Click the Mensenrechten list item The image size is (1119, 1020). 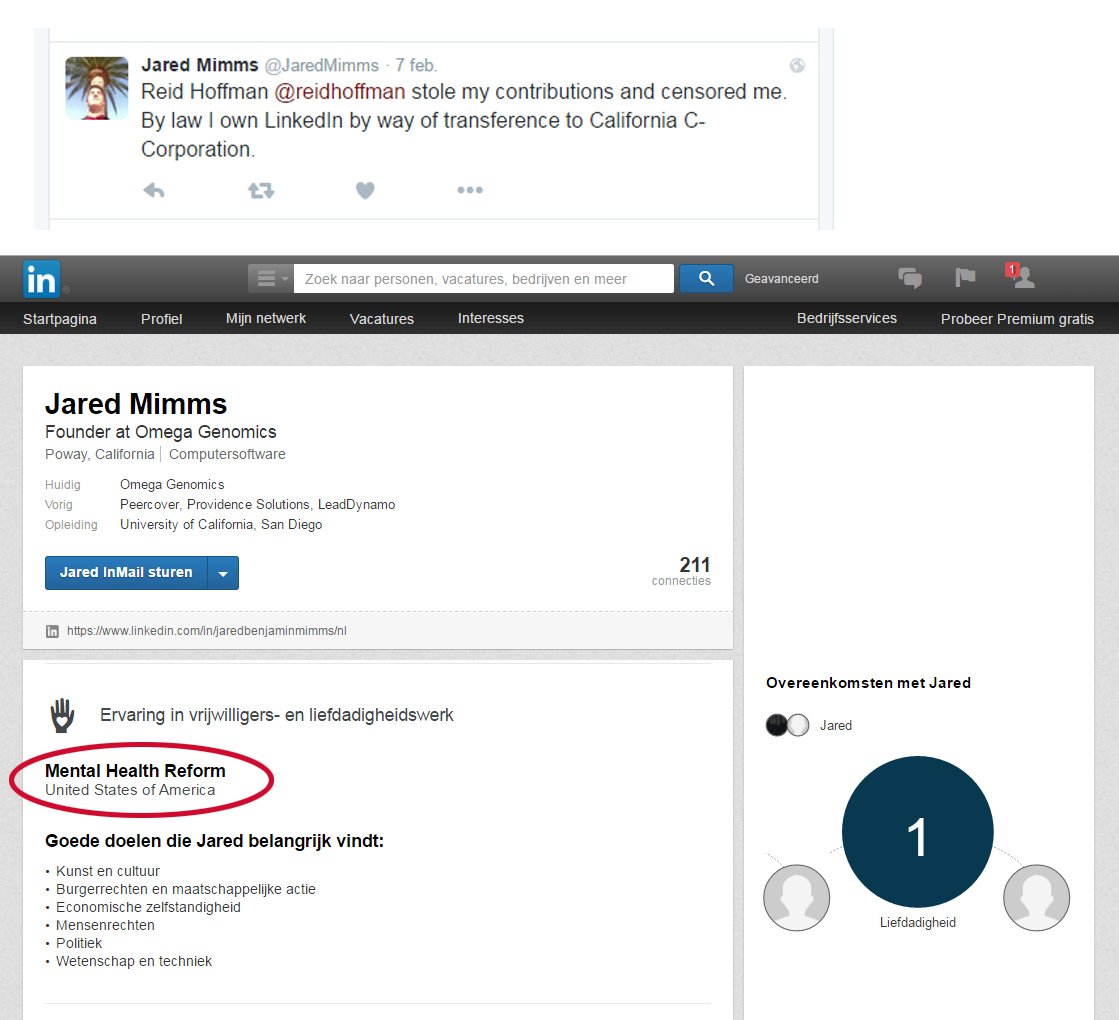tap(105, 925)
